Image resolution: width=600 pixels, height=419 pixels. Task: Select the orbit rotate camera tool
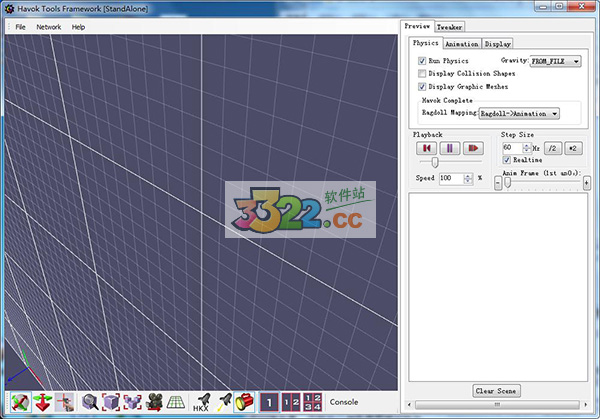point(21,402)
